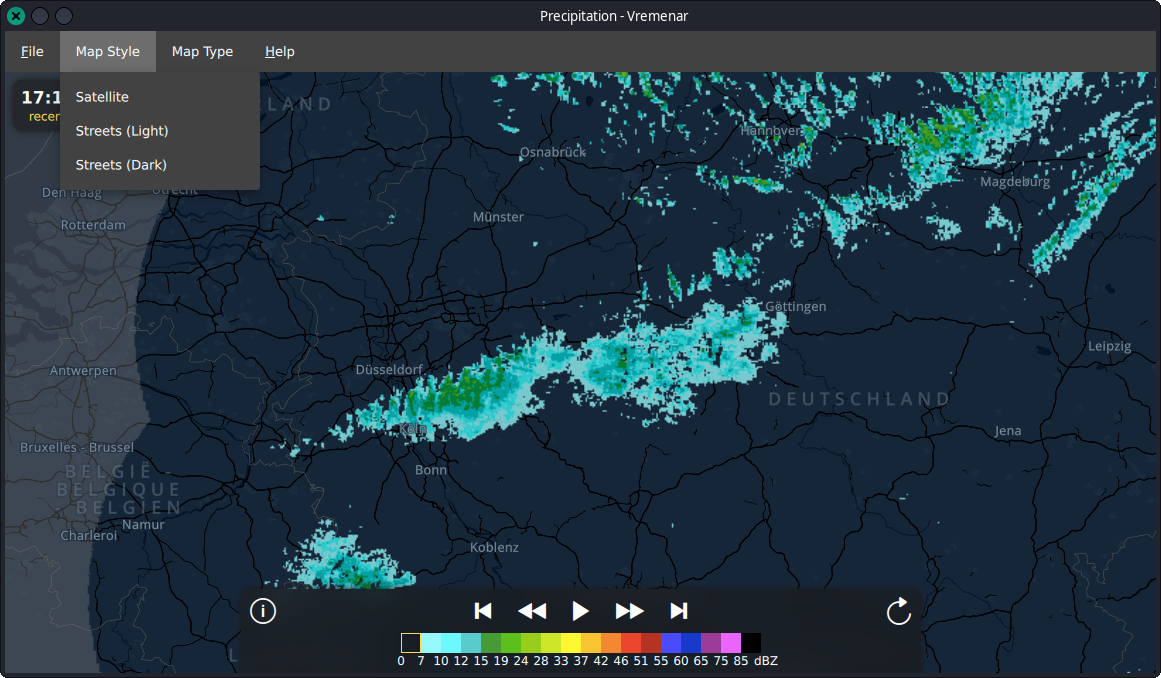This screenshot has height=678, width=1161.
Task: Click the yellow 33 dBZ legend swatch
Action: (571, 643)
